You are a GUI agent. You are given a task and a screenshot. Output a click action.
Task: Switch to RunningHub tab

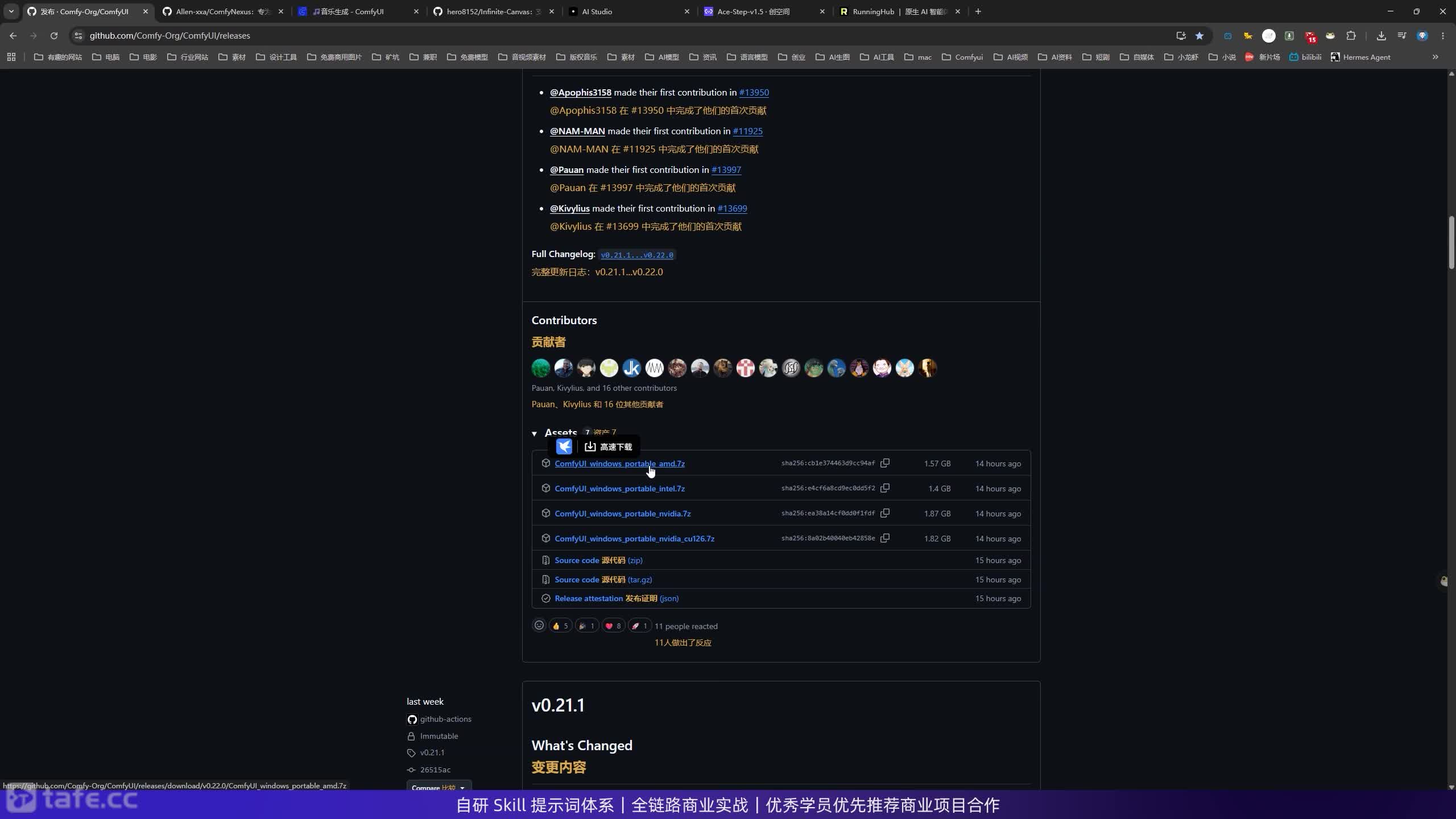[900, 11]
